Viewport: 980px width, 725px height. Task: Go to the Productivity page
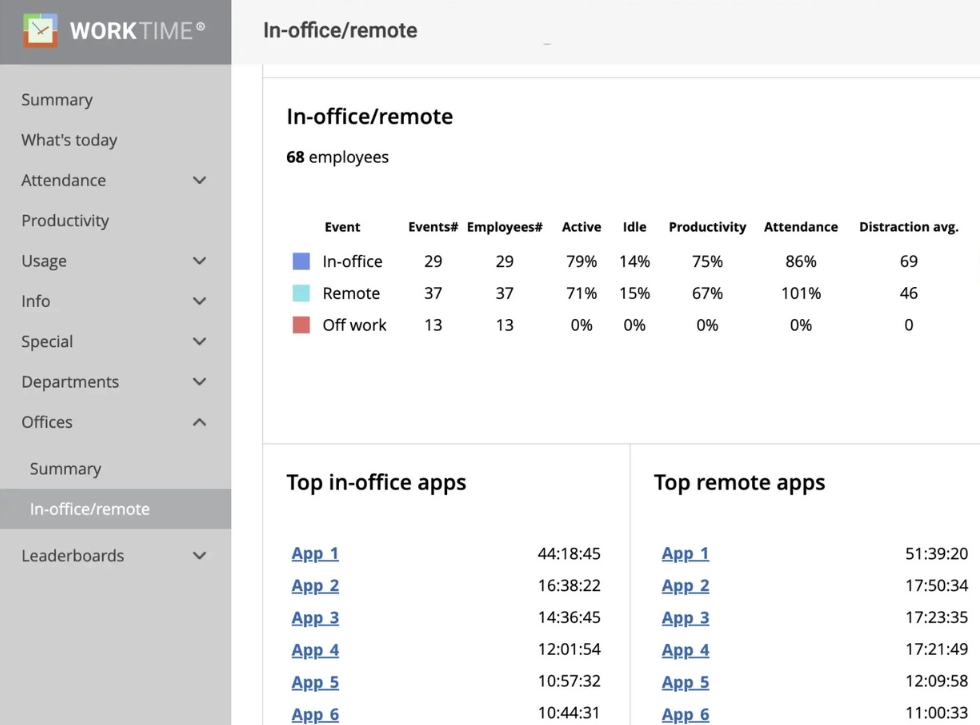[x=65, y=221]
